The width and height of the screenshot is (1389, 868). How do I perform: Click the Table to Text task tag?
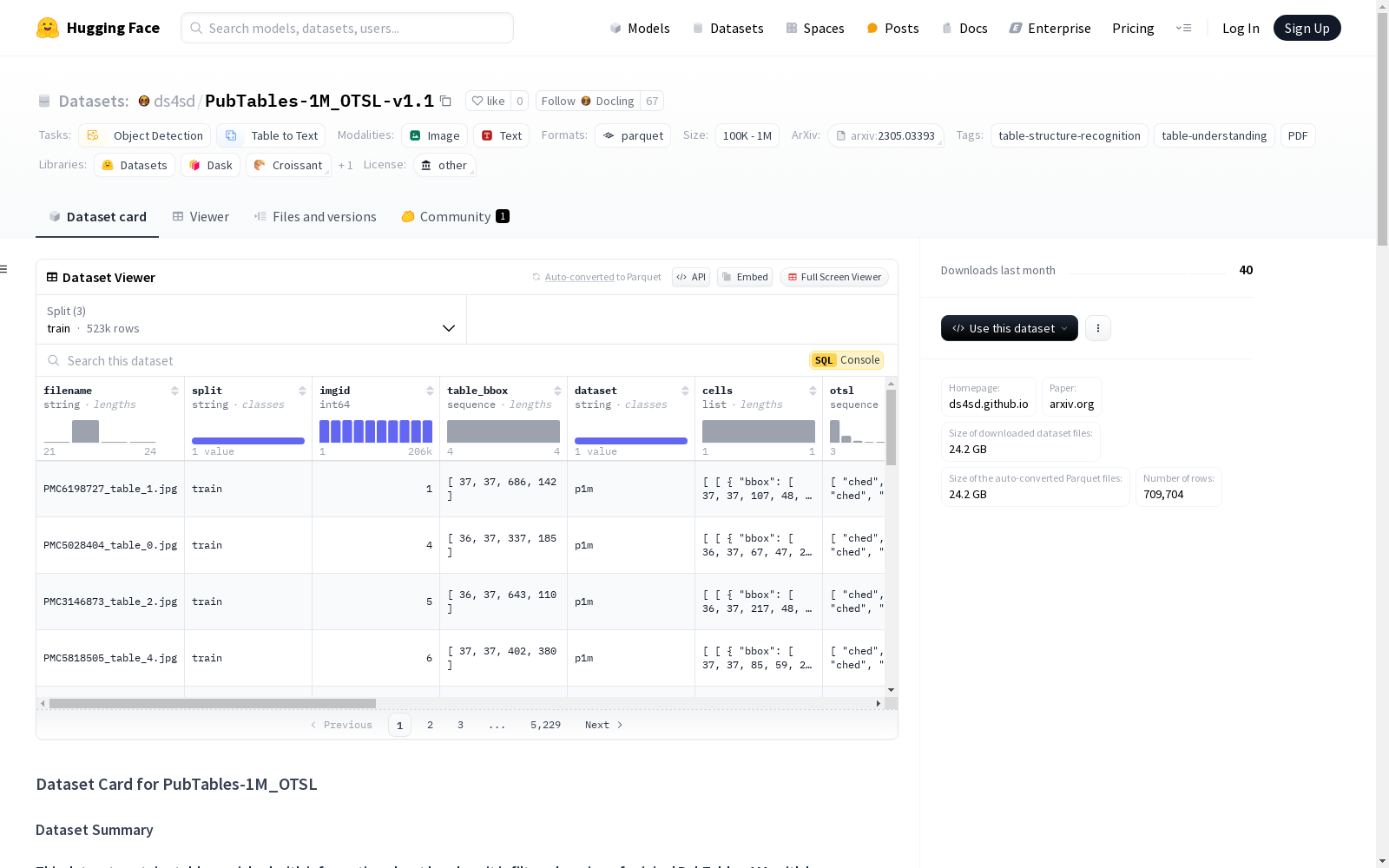[271, 135]
